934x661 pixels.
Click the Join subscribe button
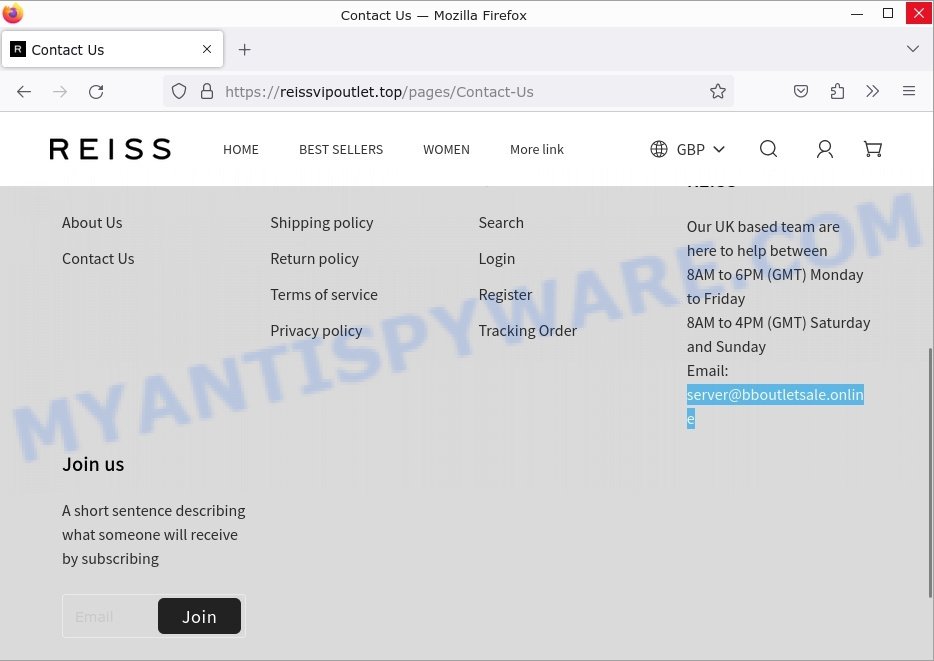tap(200, 616)
